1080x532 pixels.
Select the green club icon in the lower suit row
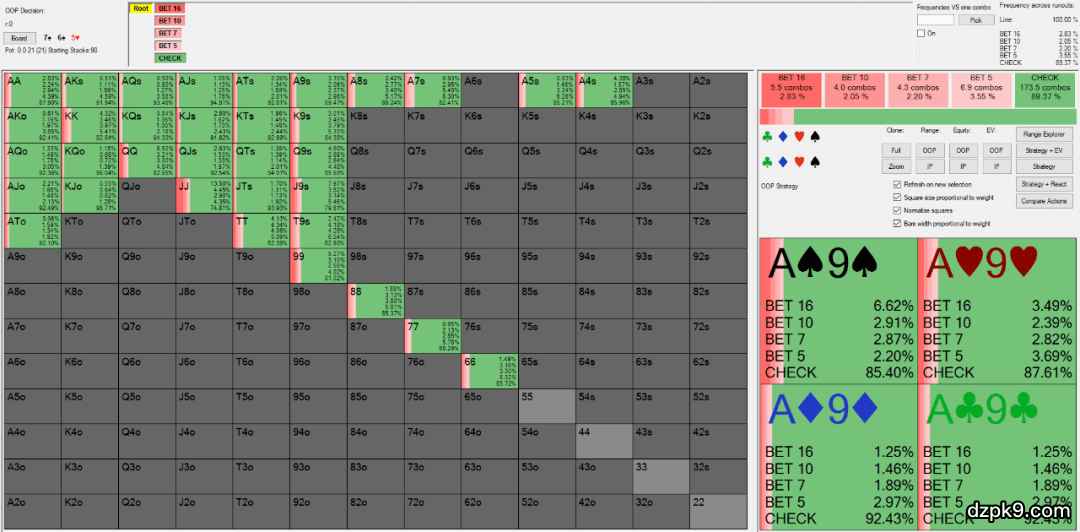point(767,161)
